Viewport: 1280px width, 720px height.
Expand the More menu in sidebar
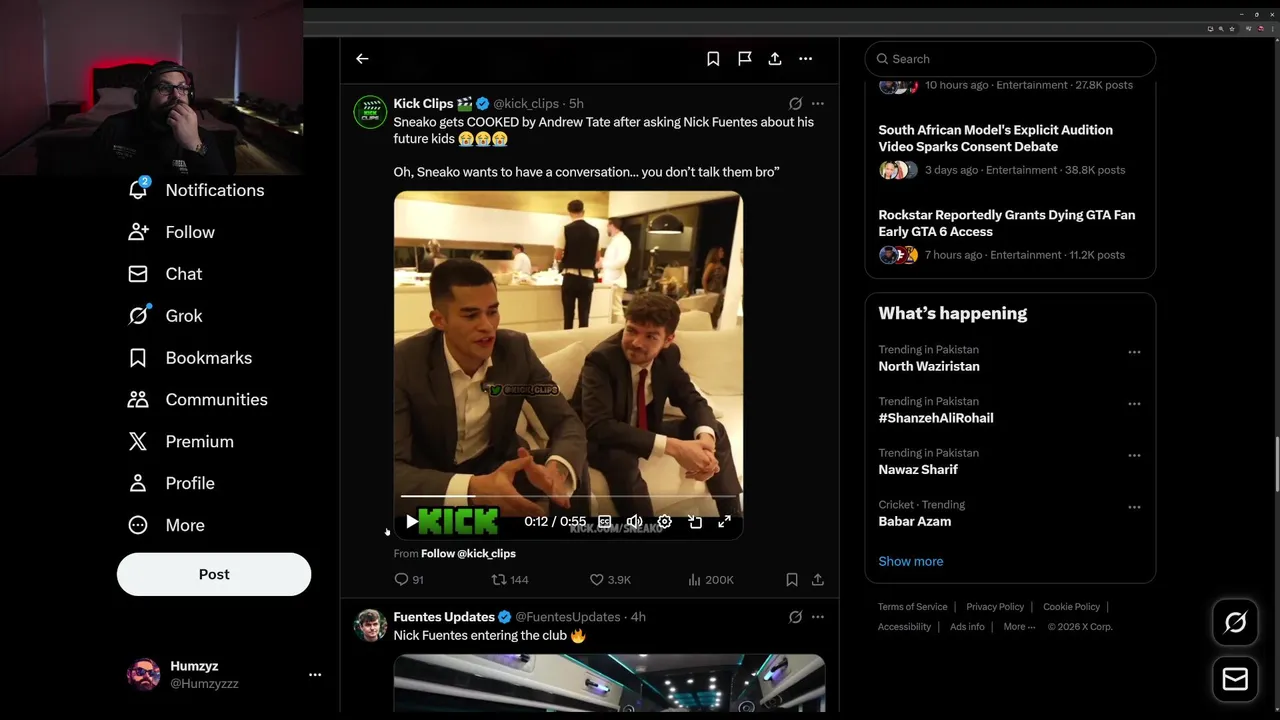[x=166, y=526]
